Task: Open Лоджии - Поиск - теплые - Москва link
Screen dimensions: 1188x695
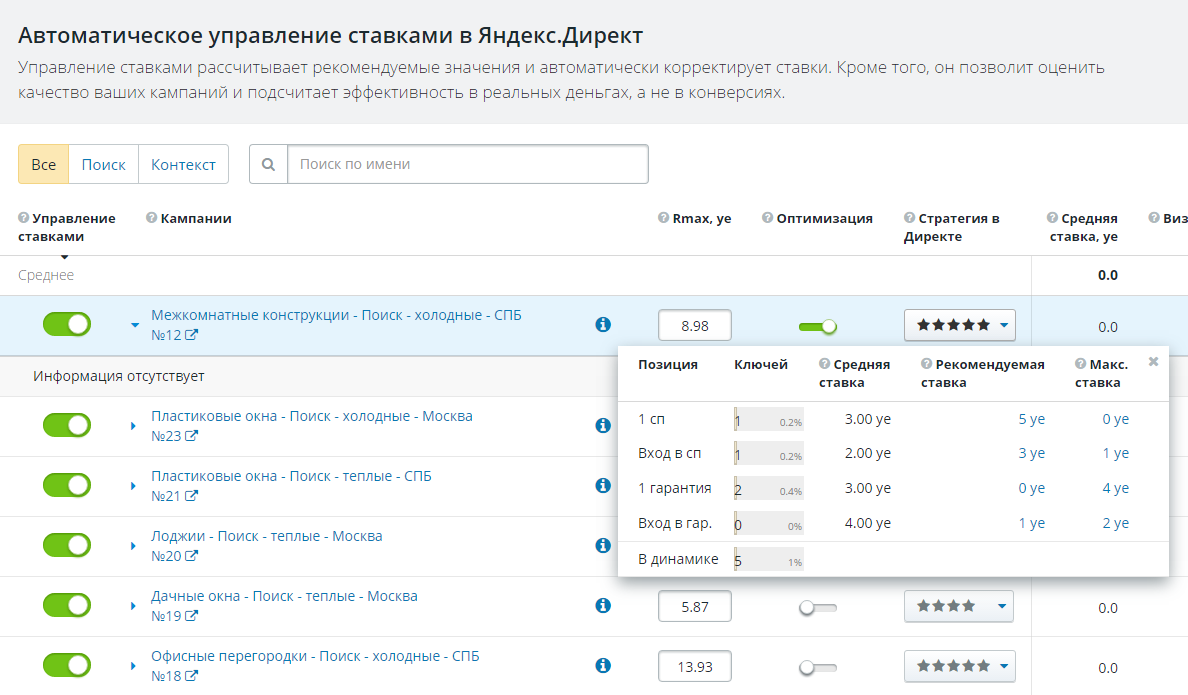Action: 267,536
